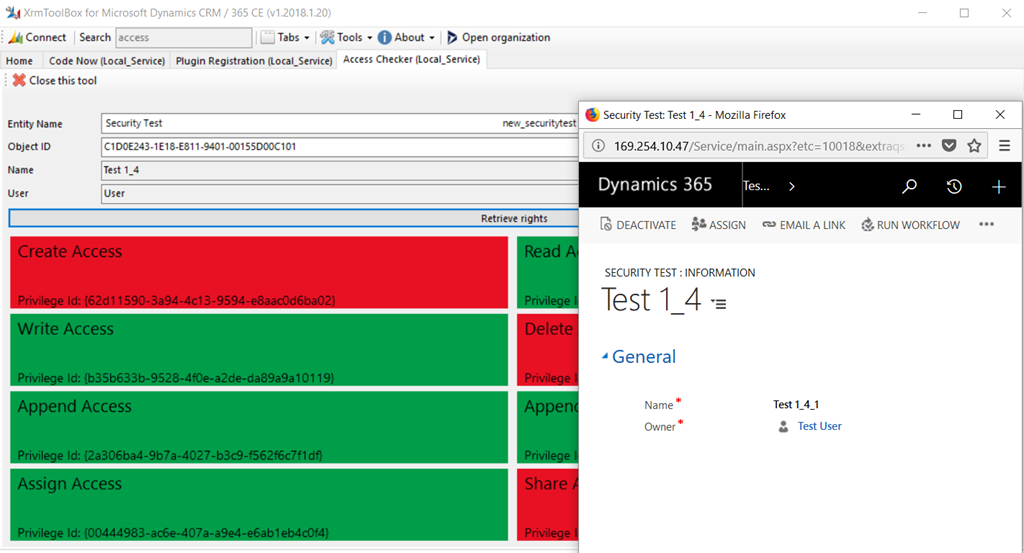Image resolution: width=1024 pixels, height=553 pixels.
Task: Switch to the Home tab
Action: pos(20,61)
